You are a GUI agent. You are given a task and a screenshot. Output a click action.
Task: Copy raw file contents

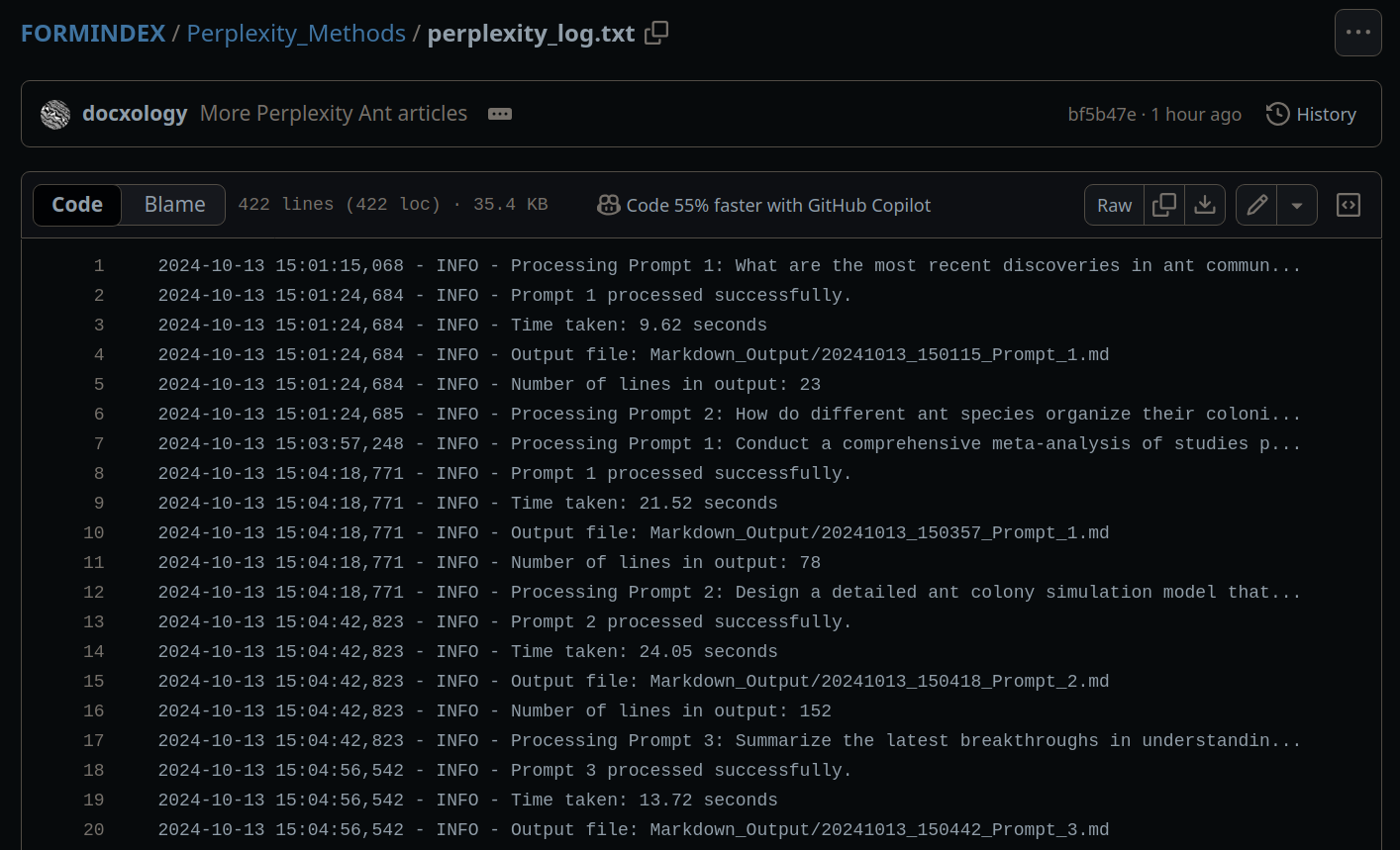pyautogui.click(x=1164, y=205)
